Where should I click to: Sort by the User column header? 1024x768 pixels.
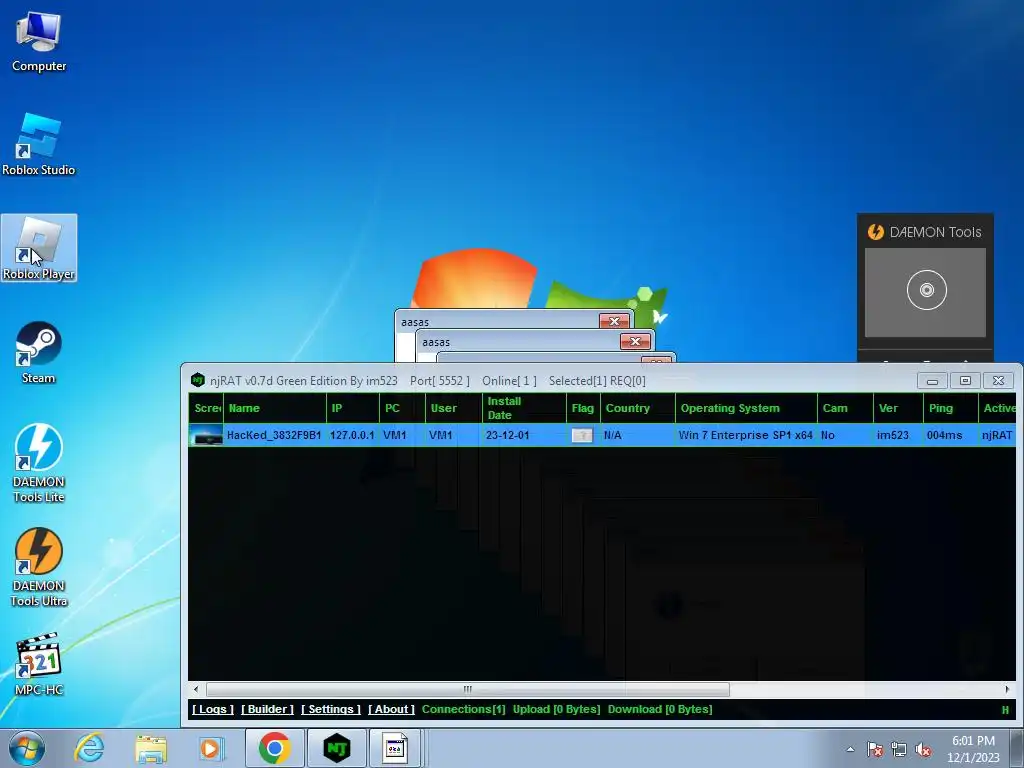click(454, 408)
